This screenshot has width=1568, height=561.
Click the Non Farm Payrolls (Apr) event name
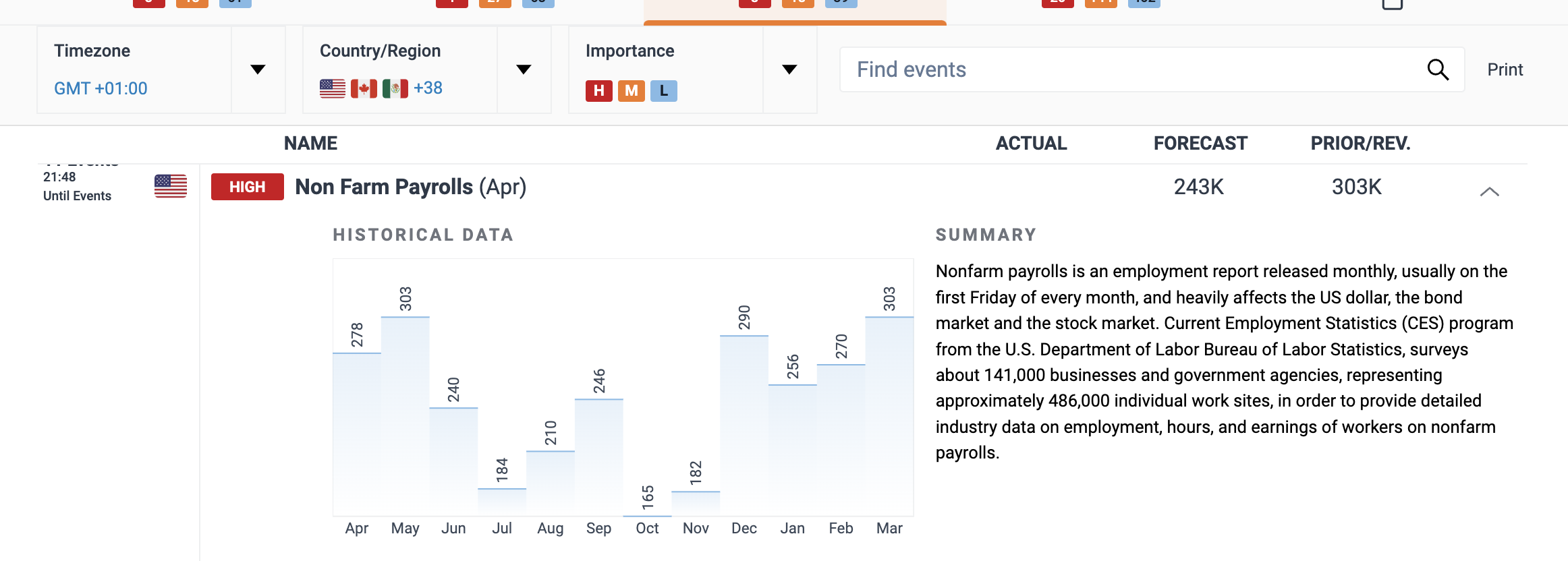[x=411, y=187]
